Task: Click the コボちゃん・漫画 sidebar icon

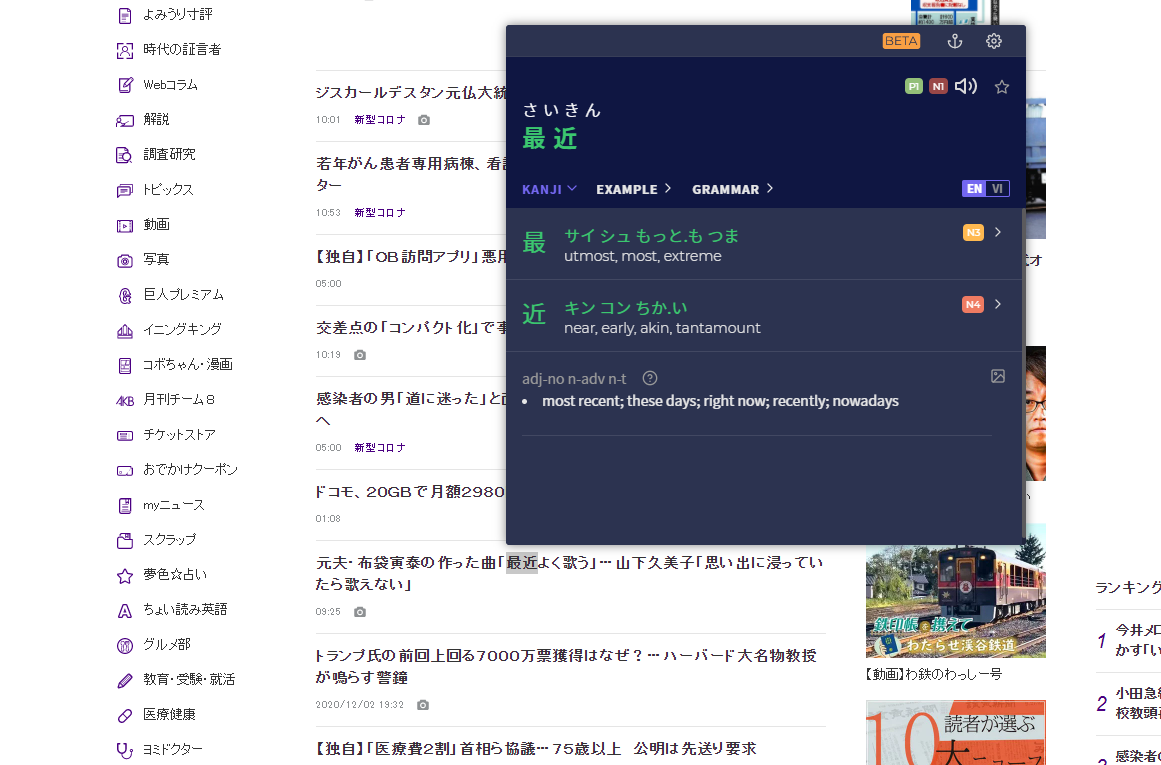Action: pos(125,365)
